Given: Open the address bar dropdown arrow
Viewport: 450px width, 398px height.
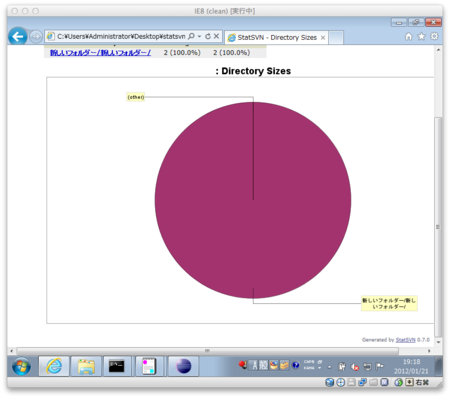Looking at the screenshot, I should 199,36.
